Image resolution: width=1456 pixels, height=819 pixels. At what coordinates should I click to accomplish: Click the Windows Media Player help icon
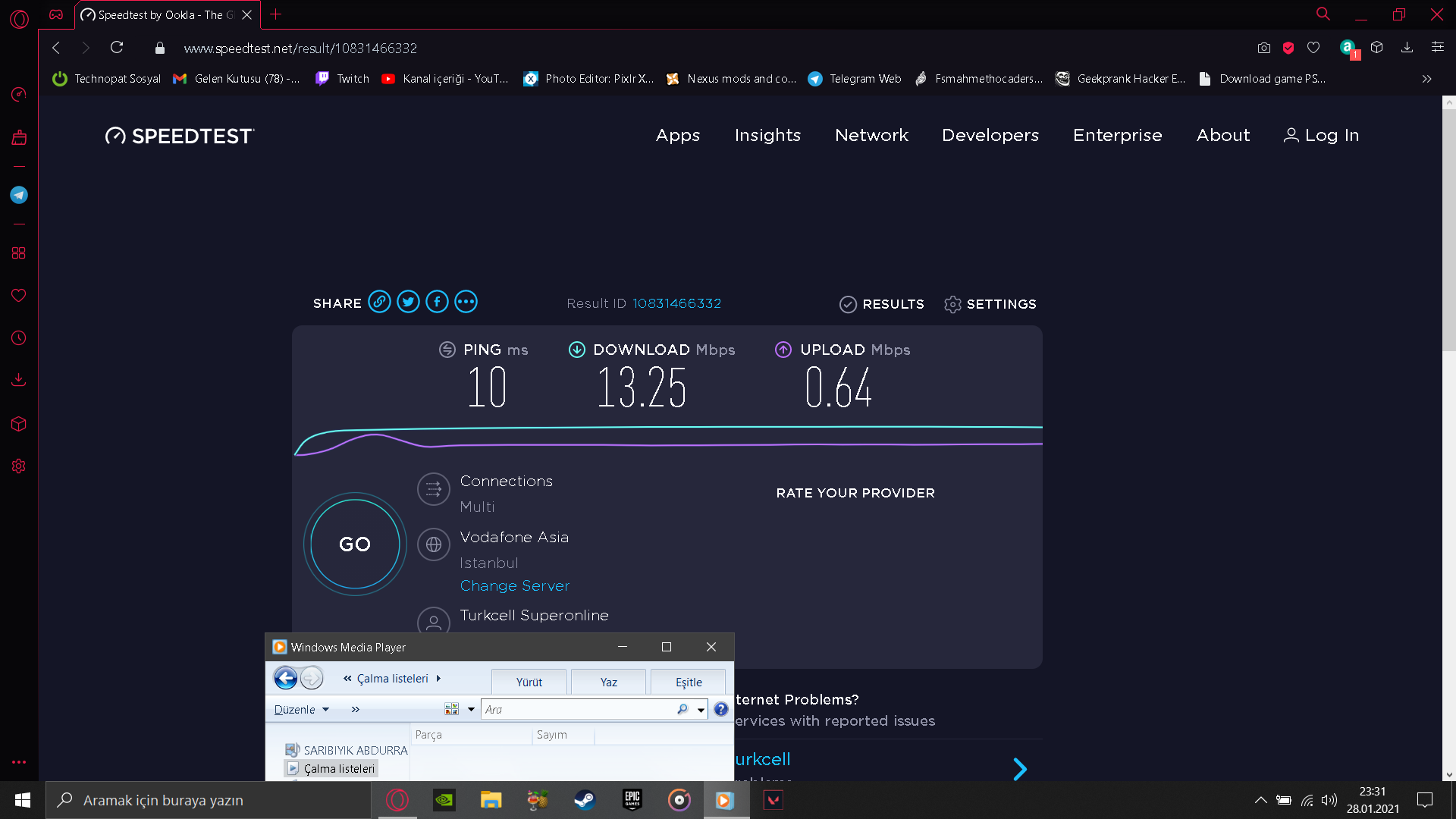click(x=721, y=709)
